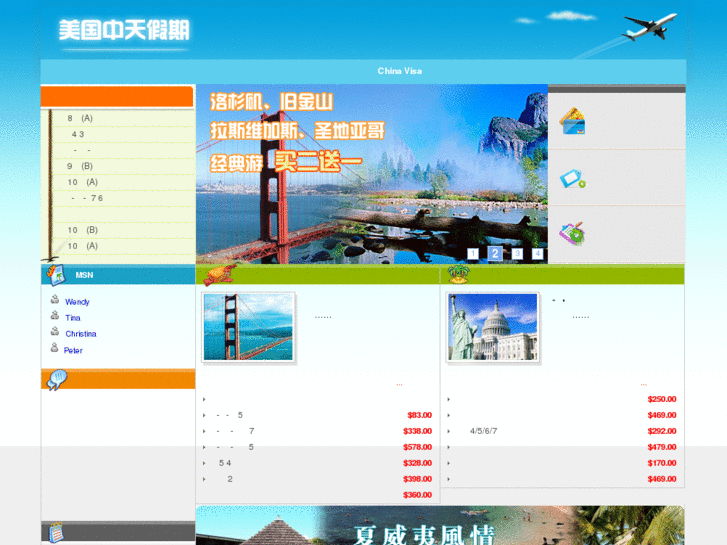Chat with Wendy on MSN
Image resolution: width=727 pixels, height=545 pixels.
(77, 302)
